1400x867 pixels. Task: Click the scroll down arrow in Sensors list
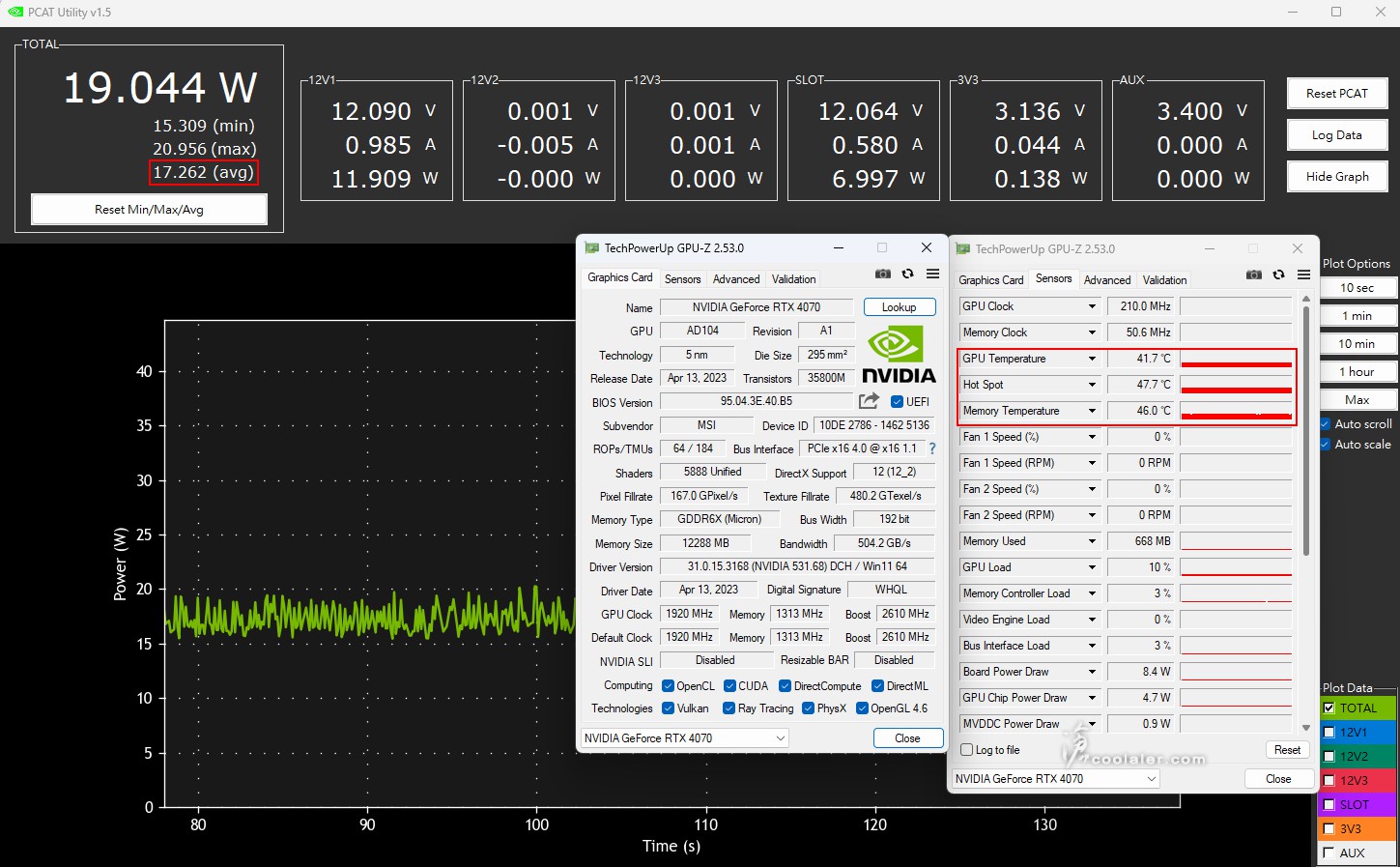[x=1306, y=728]
